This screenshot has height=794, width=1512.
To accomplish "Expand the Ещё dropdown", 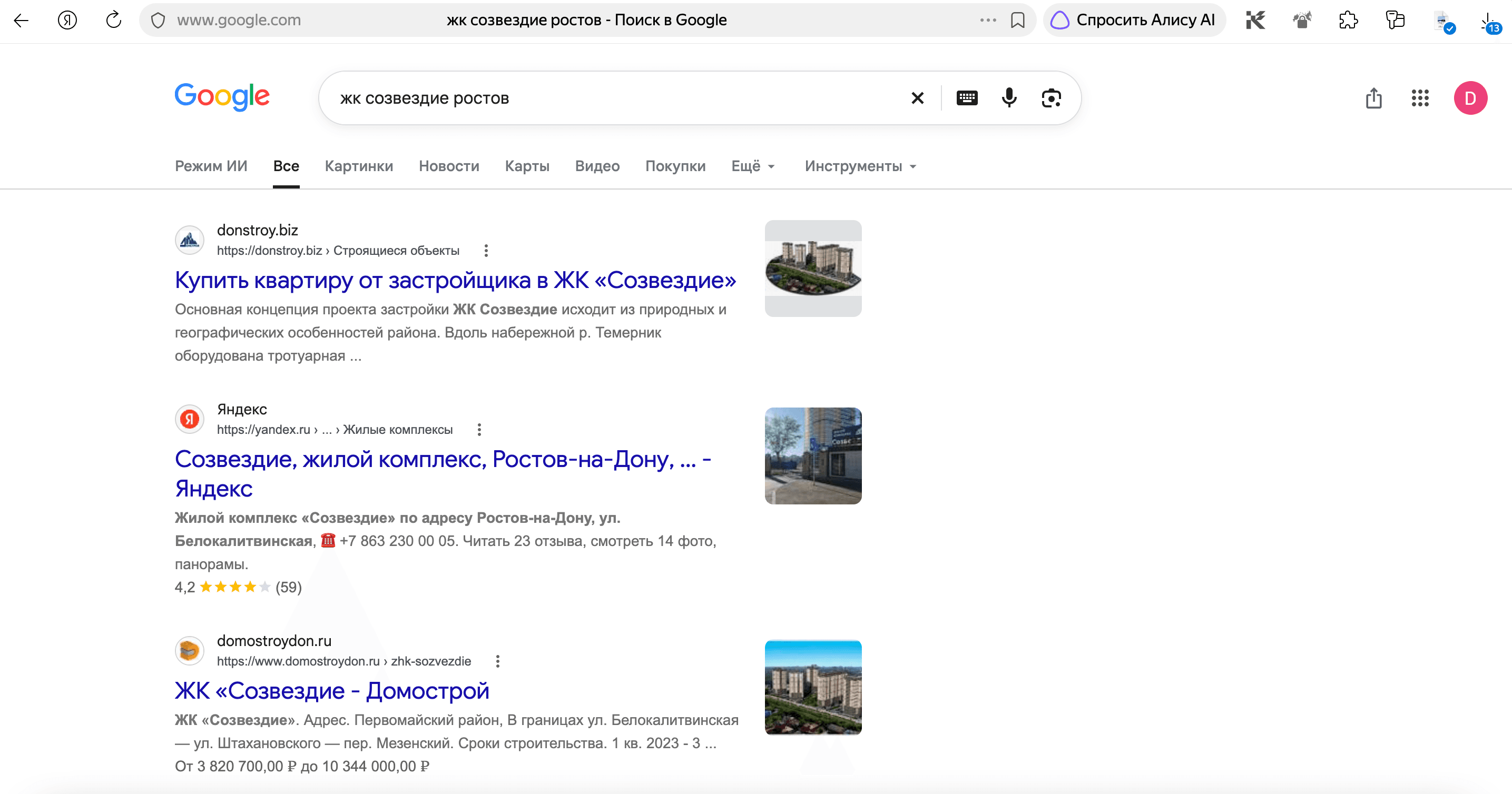I will [753, 166].
